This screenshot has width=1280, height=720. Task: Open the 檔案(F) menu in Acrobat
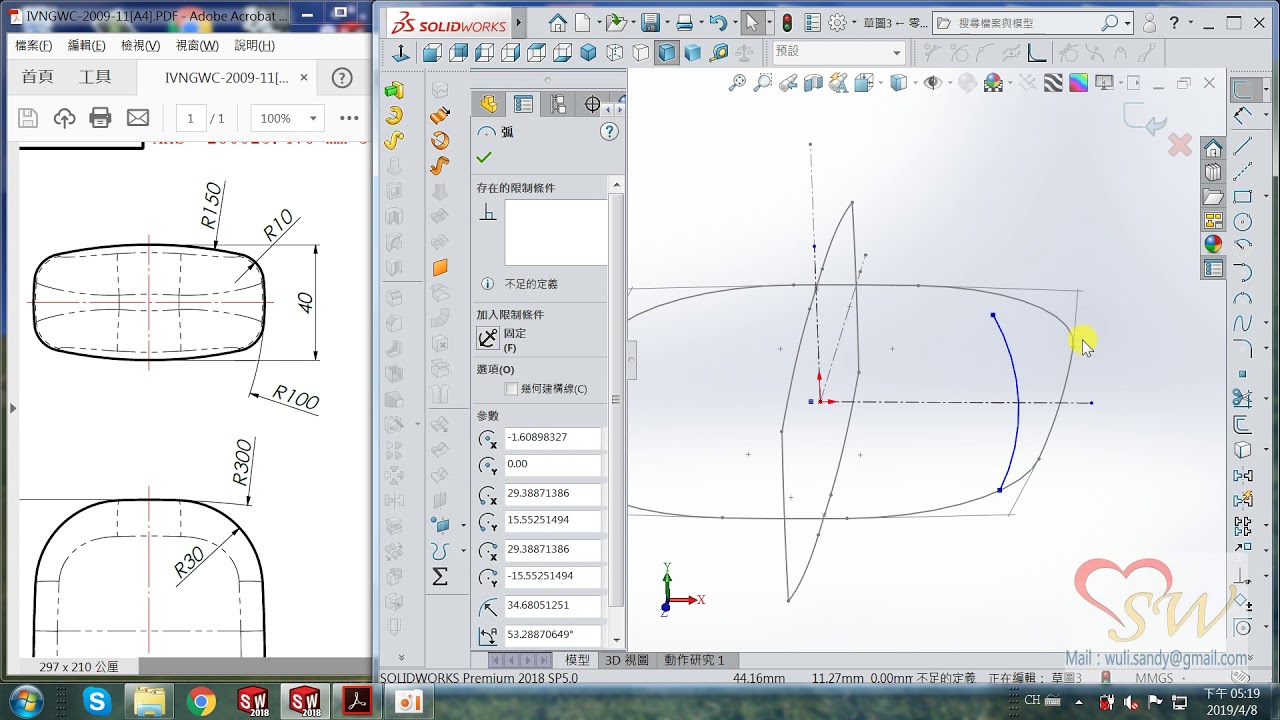pyautogui.click(x=34, y=46)
